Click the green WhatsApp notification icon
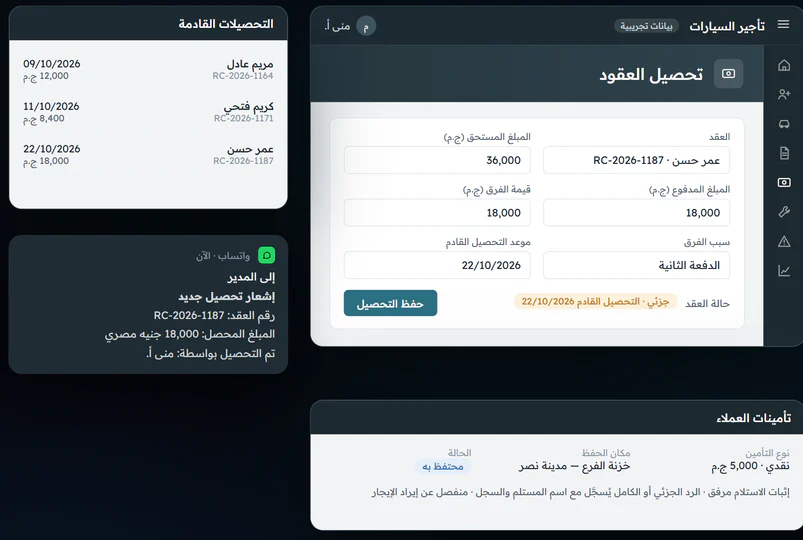The width and height of the screenshot is (803, 540). [x=266, y=255]
